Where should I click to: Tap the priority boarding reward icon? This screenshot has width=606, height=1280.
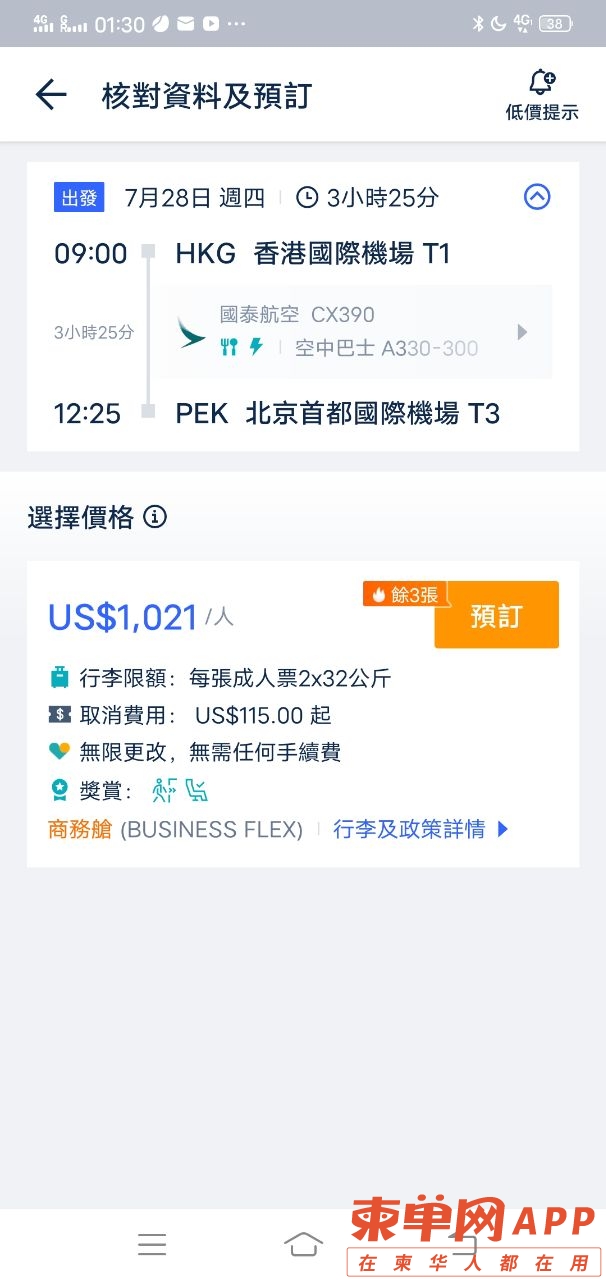coord(163,791)
